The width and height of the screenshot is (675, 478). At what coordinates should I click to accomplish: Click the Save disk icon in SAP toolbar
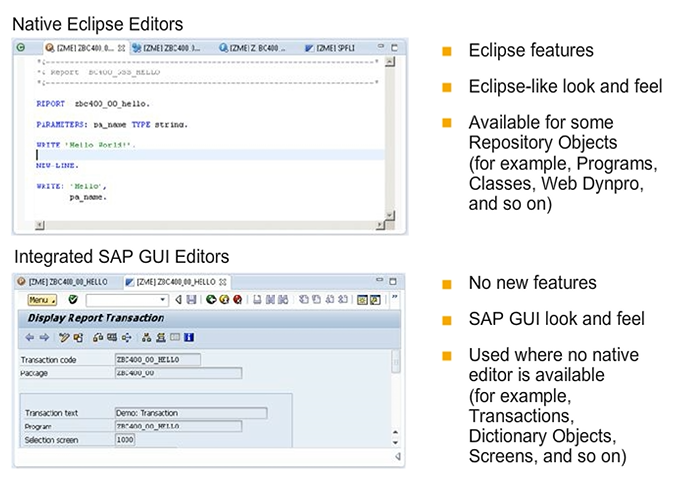tap(193, 299)
